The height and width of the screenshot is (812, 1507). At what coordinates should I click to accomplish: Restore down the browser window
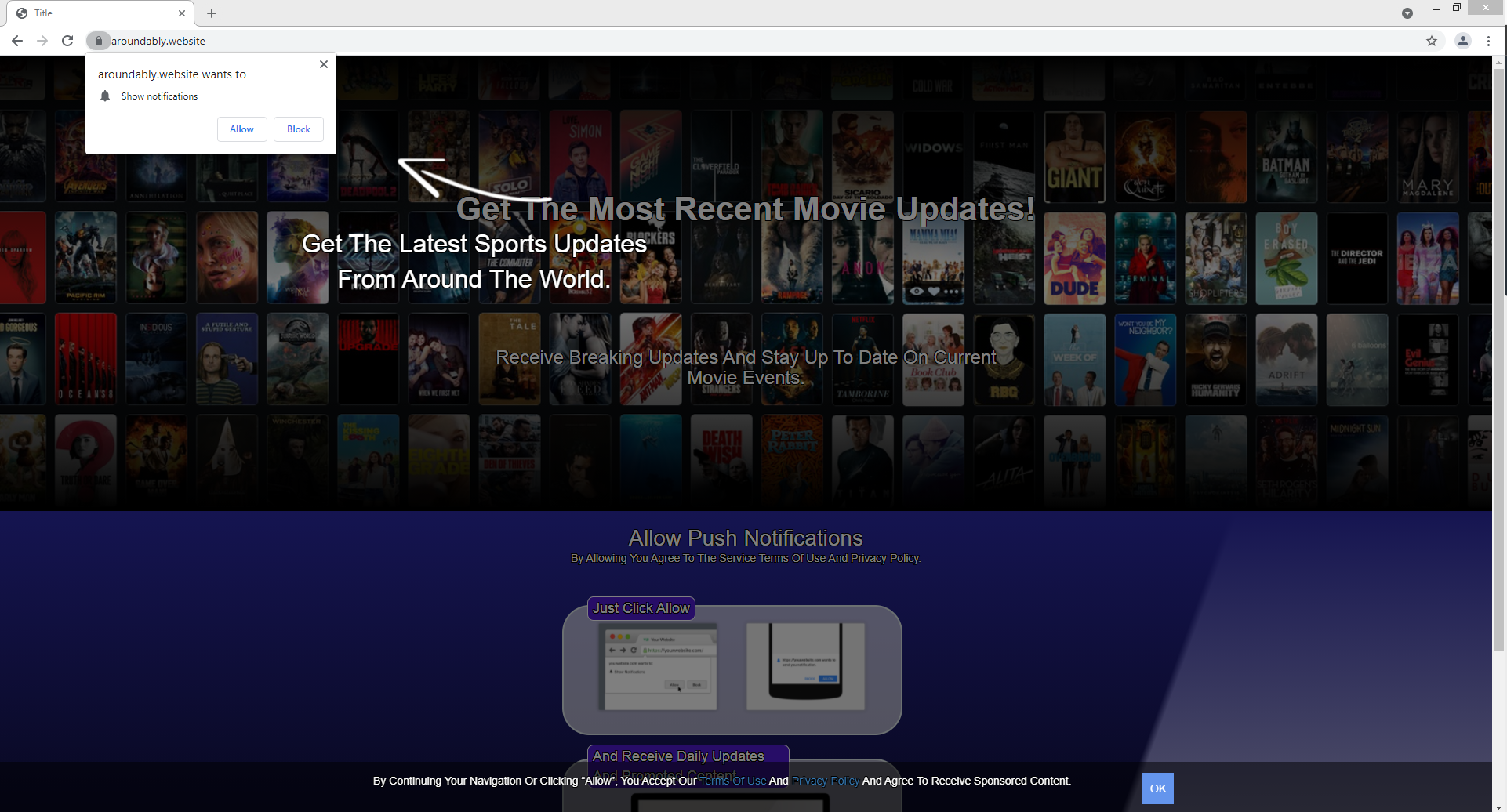tap(1457, 8)
